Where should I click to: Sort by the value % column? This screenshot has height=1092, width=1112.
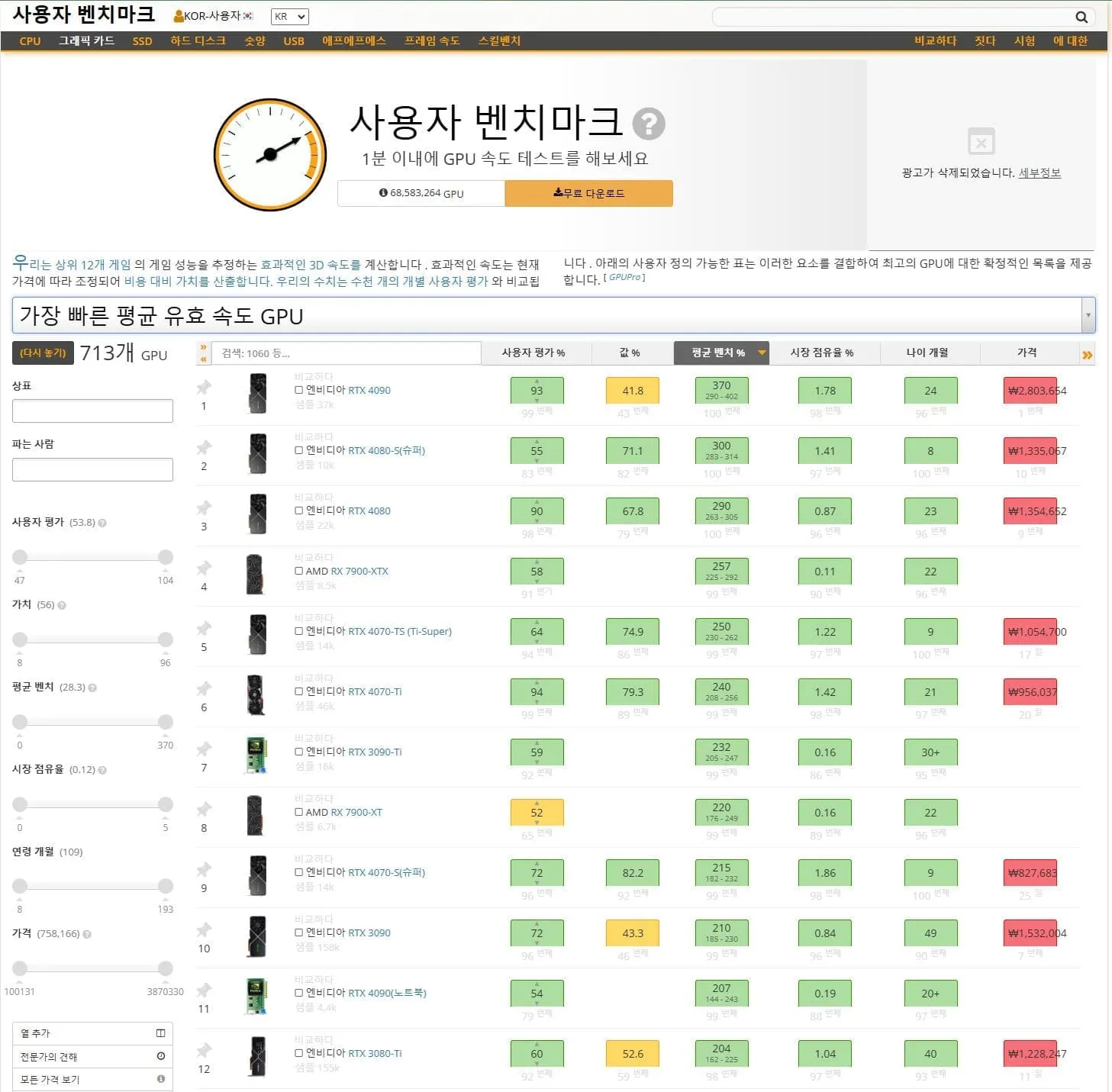click(630, 353)
